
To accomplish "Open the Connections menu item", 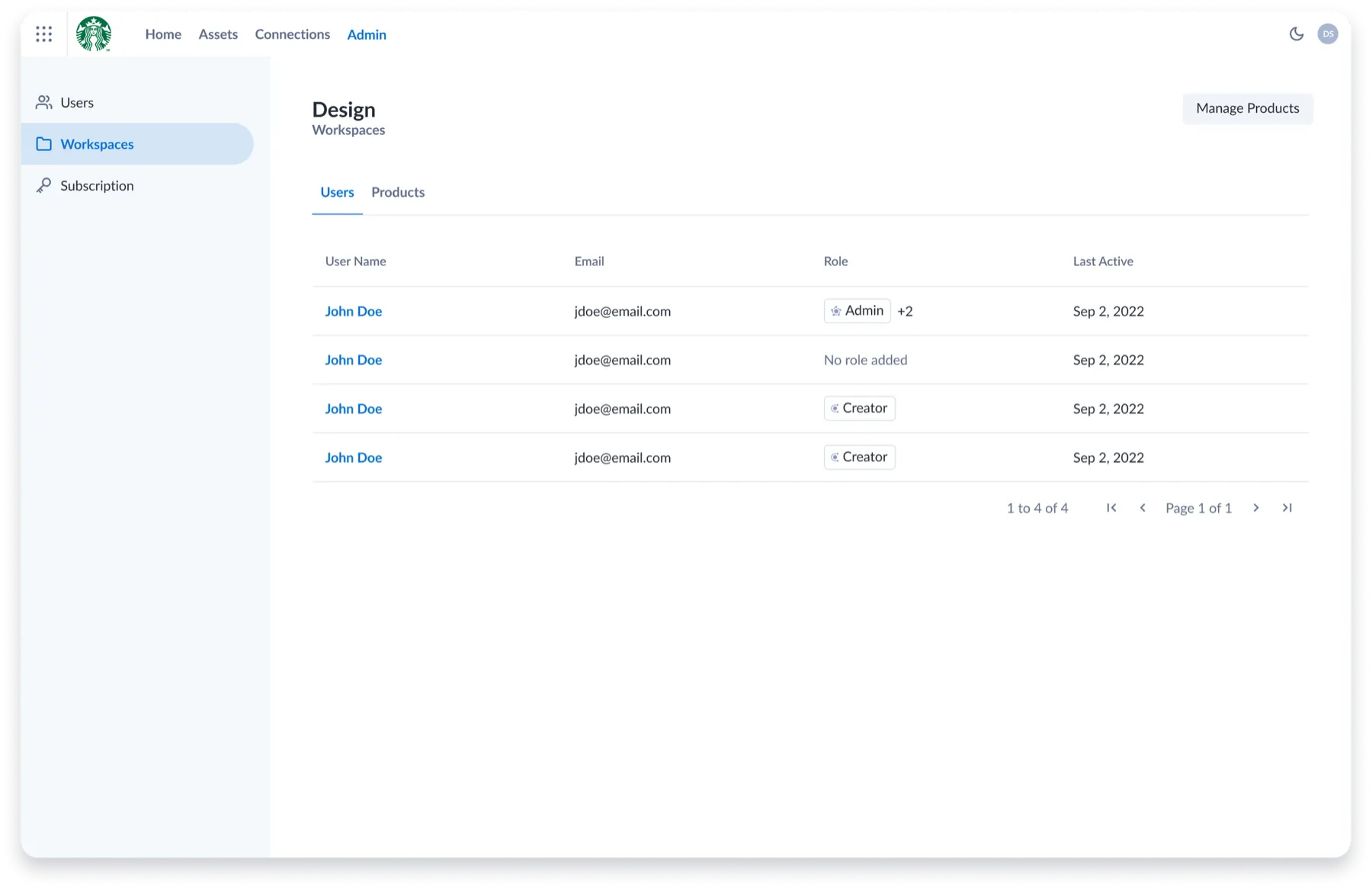I will coord(293,34).
